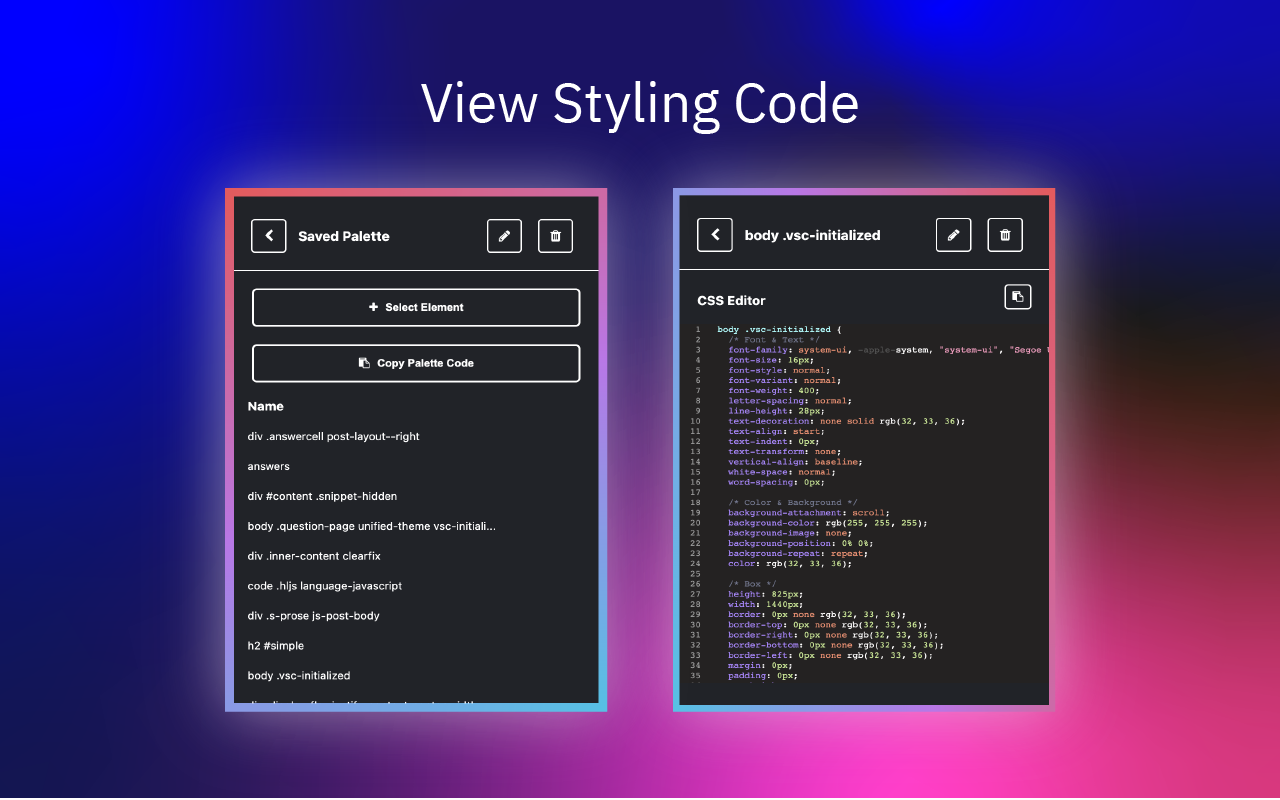Copy CSS with the CSS Editor clipboard icon
Image resolution: width=1280 pixels, height=800 pixels.
point(1017,297)
